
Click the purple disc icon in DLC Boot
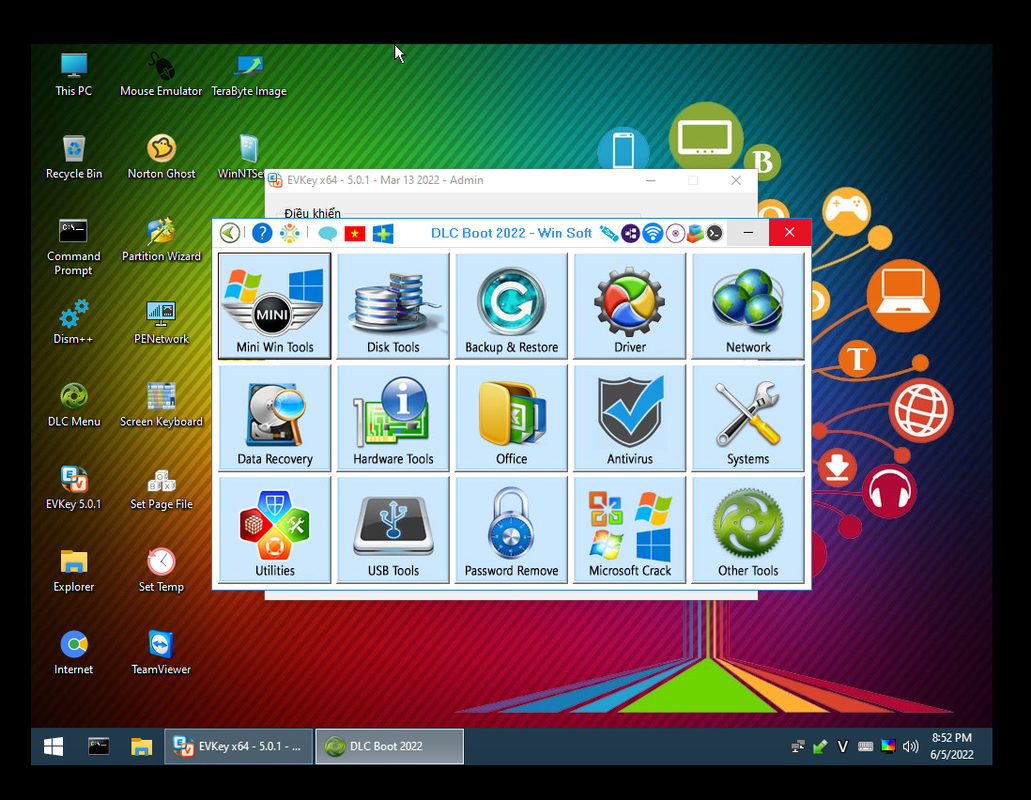[675, 233]
